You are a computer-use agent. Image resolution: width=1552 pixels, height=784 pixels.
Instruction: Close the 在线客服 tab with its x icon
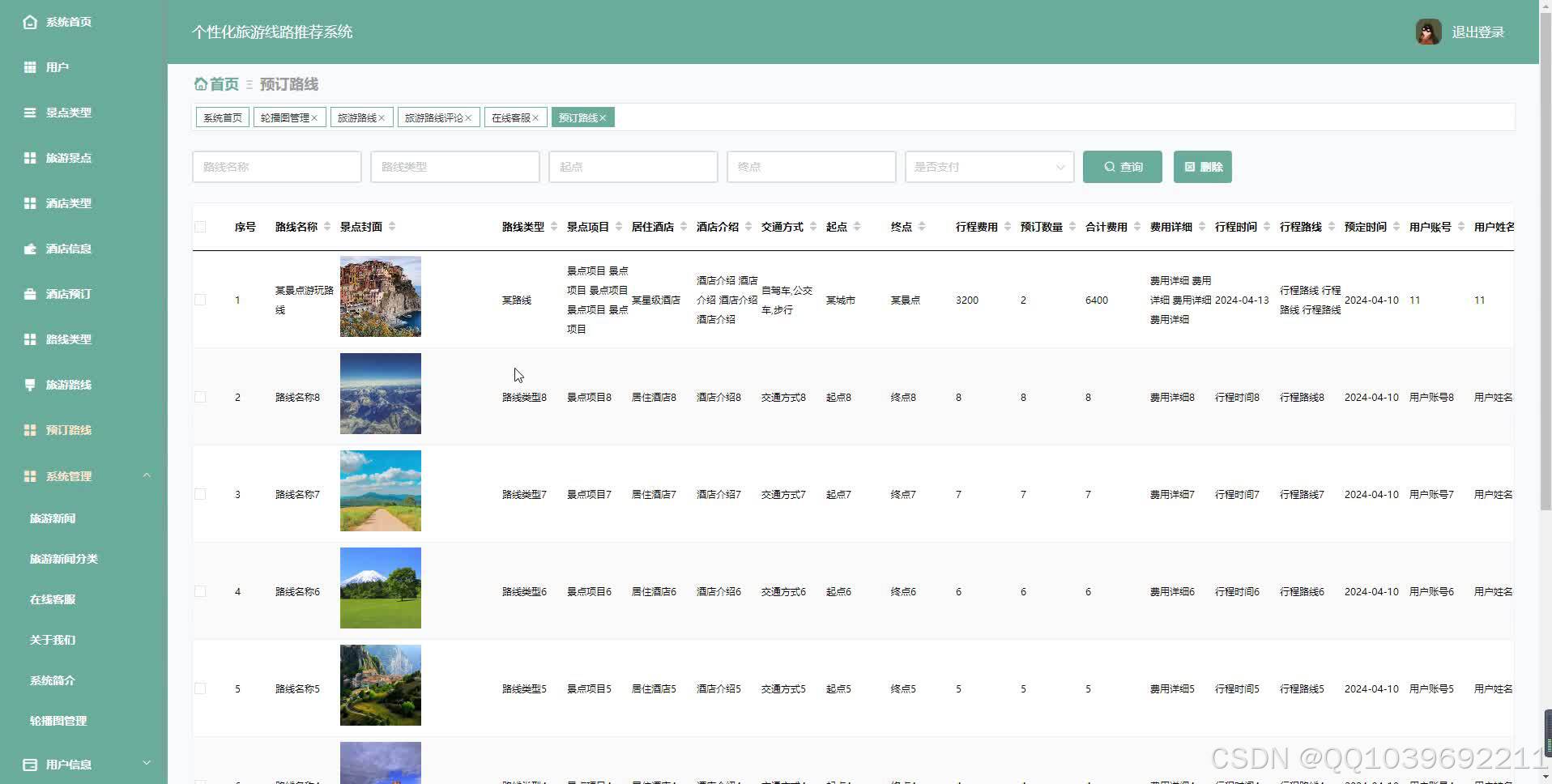tap(535, 118)
